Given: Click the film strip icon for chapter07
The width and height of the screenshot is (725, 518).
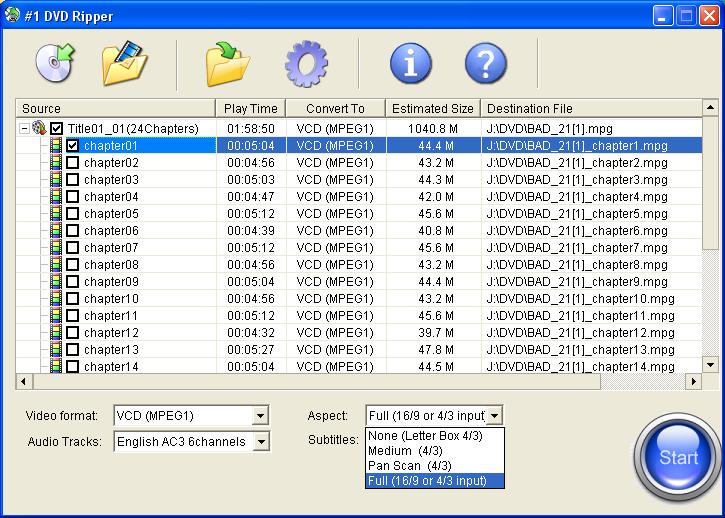Looking at the screenshot, I should pos(55,247).
